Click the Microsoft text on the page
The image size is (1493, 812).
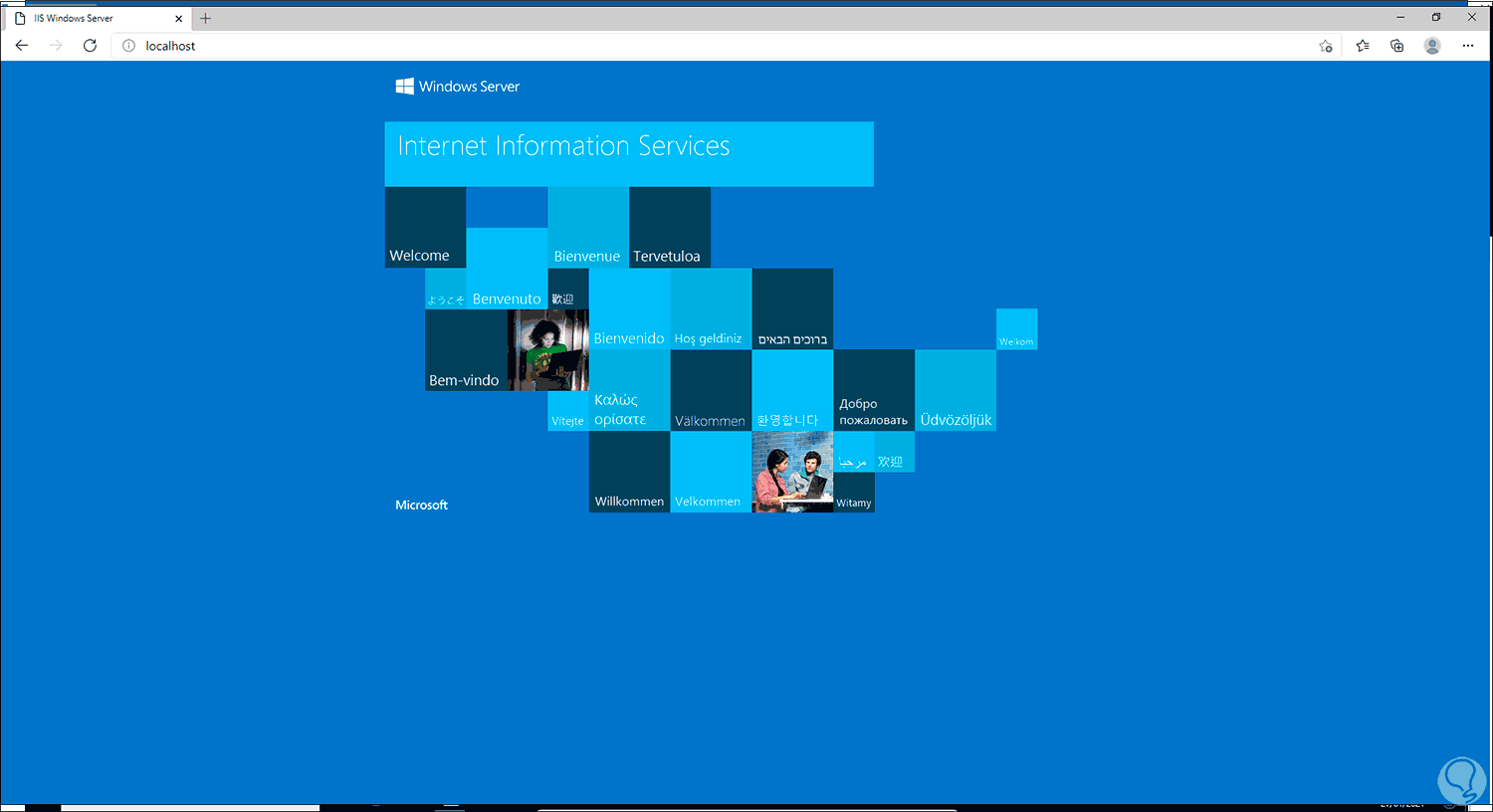[x=422, y=506]
